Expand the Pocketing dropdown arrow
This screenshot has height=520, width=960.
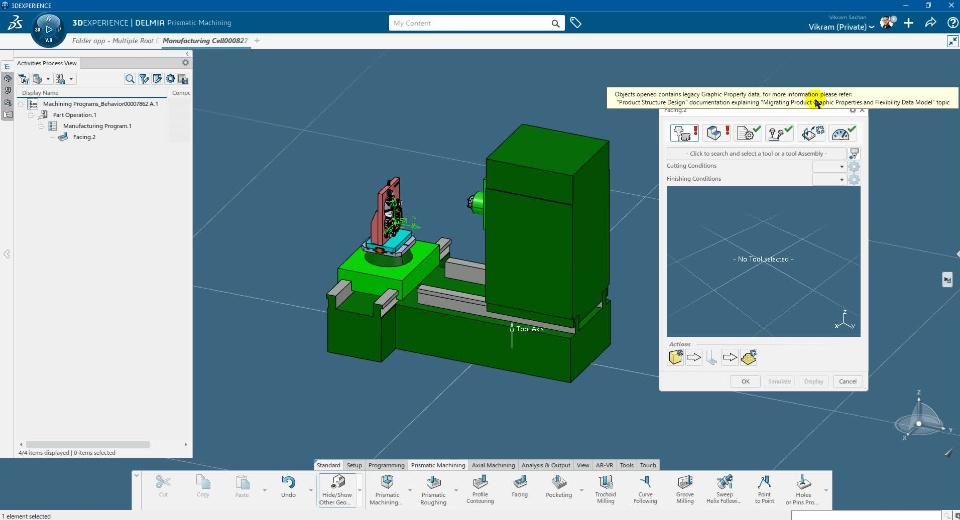click(582, 490)
